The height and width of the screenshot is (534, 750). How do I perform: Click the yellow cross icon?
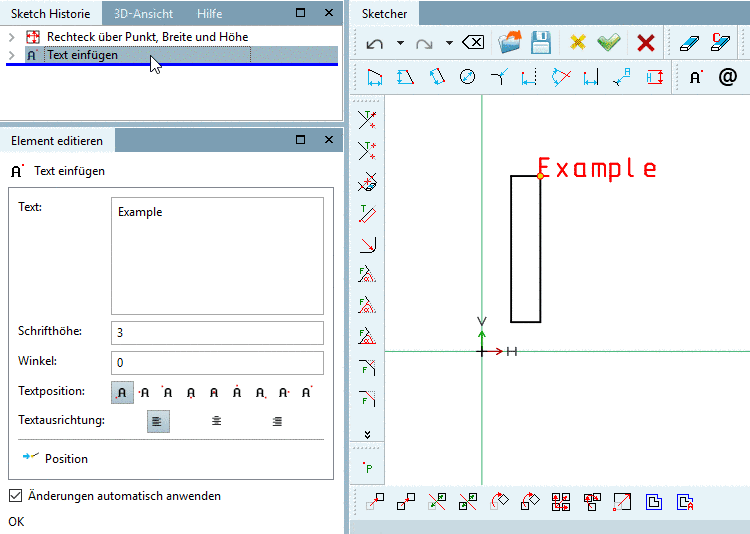coord(578,43)
